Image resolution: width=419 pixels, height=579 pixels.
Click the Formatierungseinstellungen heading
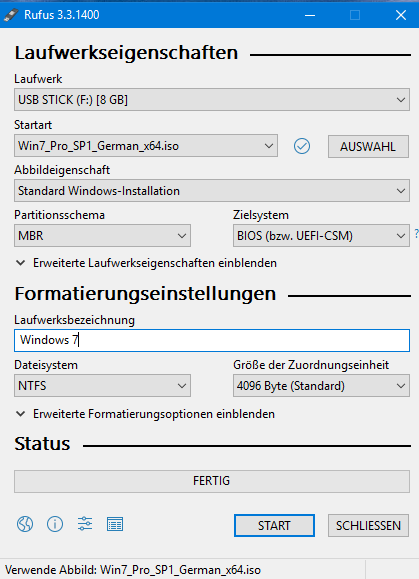[x=145, y=294]
